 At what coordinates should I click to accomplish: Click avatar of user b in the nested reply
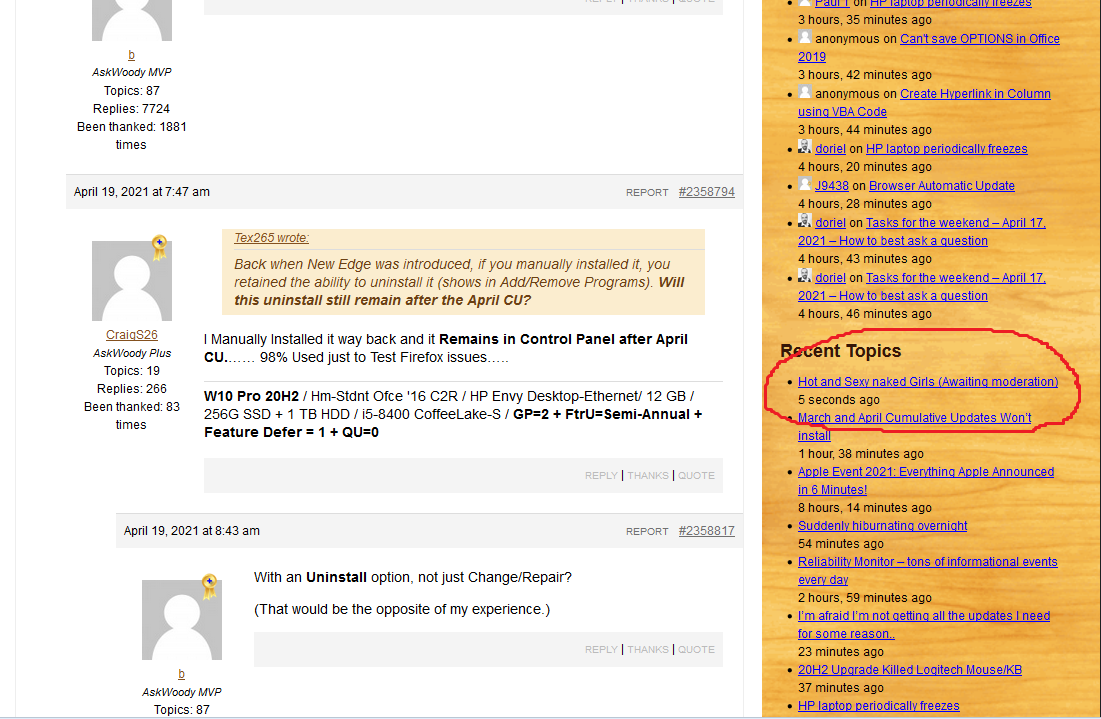182,619
